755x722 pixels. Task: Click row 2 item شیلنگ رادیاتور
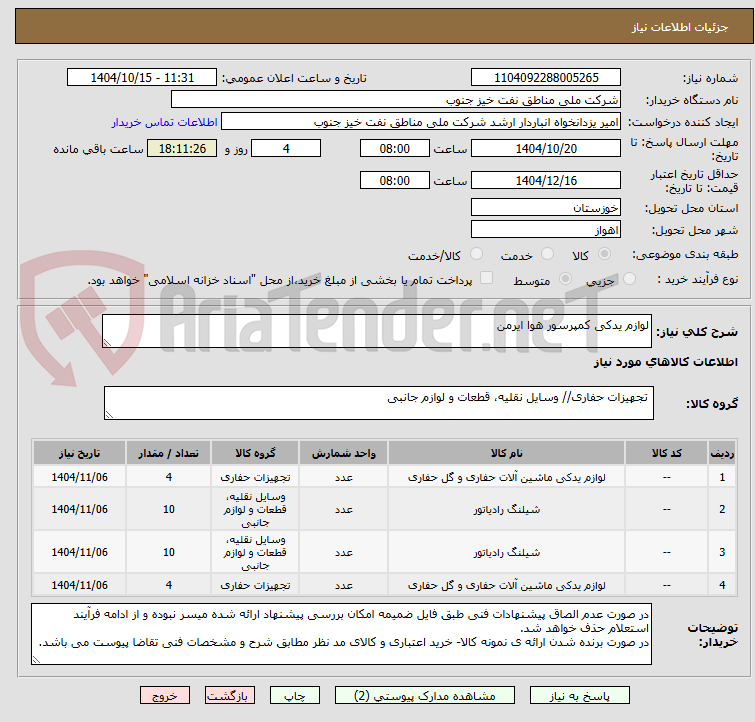507,509
